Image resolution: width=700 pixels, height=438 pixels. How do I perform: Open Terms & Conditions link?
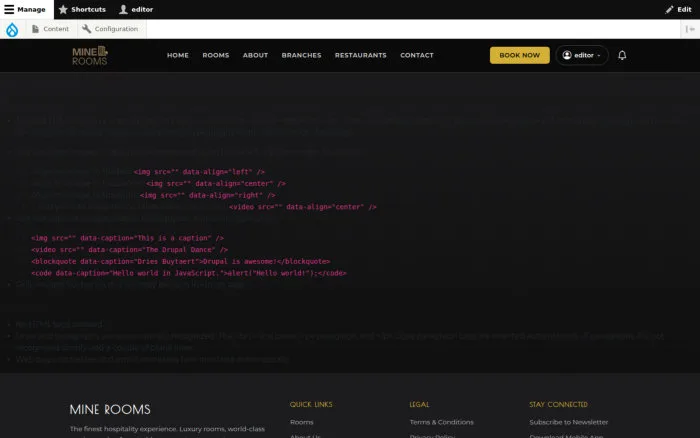pos(442,422)
